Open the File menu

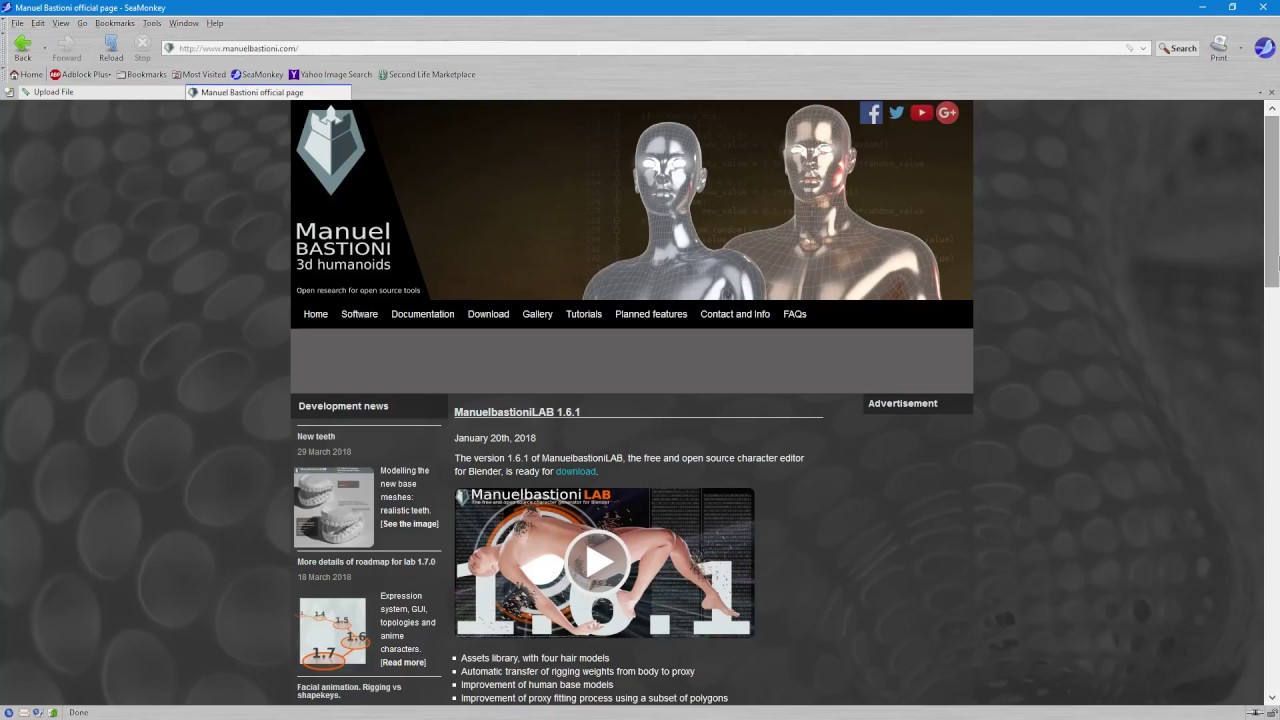pyautogui.click(x=17, y=23)
